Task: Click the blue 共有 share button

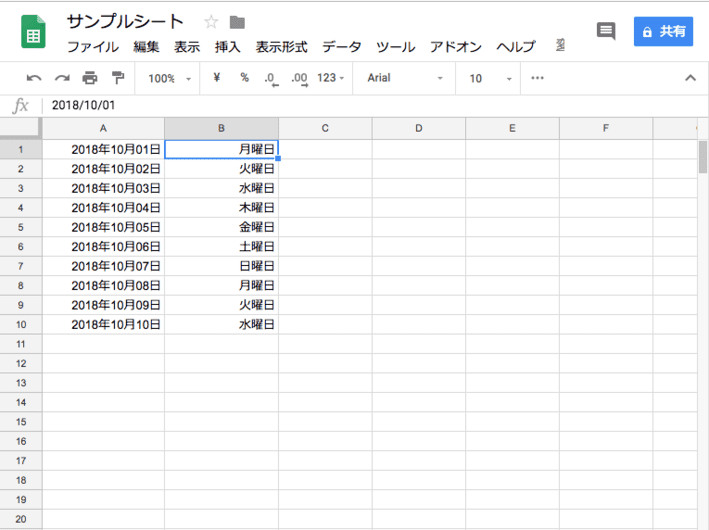Action: pyautogui.click(x=663, y=31)
